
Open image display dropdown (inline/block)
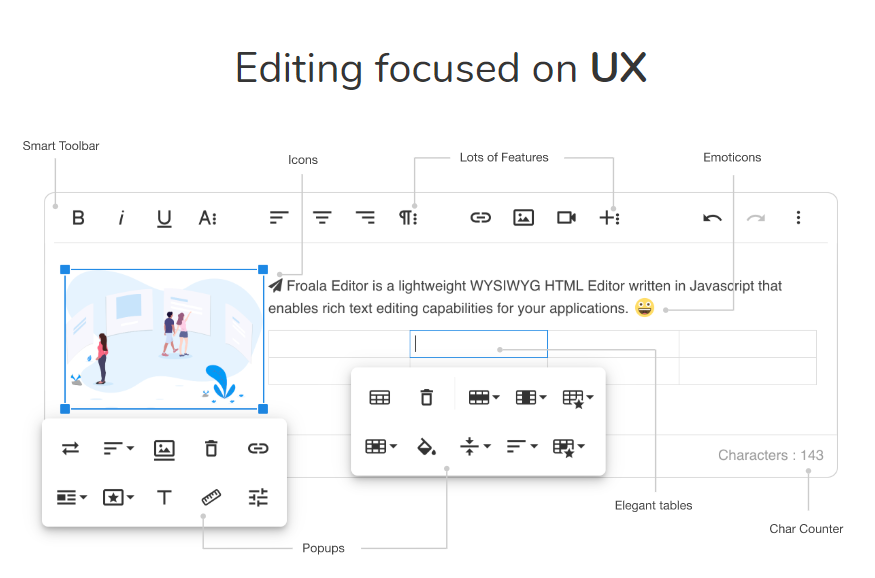point(72,497)
